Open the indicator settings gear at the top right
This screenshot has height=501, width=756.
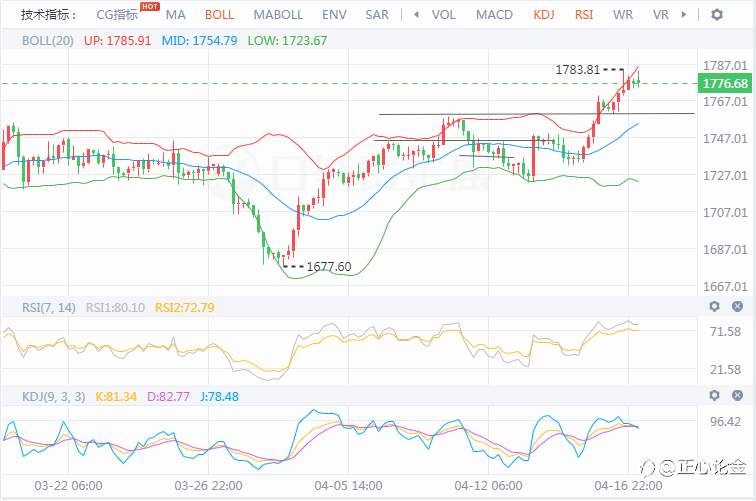click(717, 14)
